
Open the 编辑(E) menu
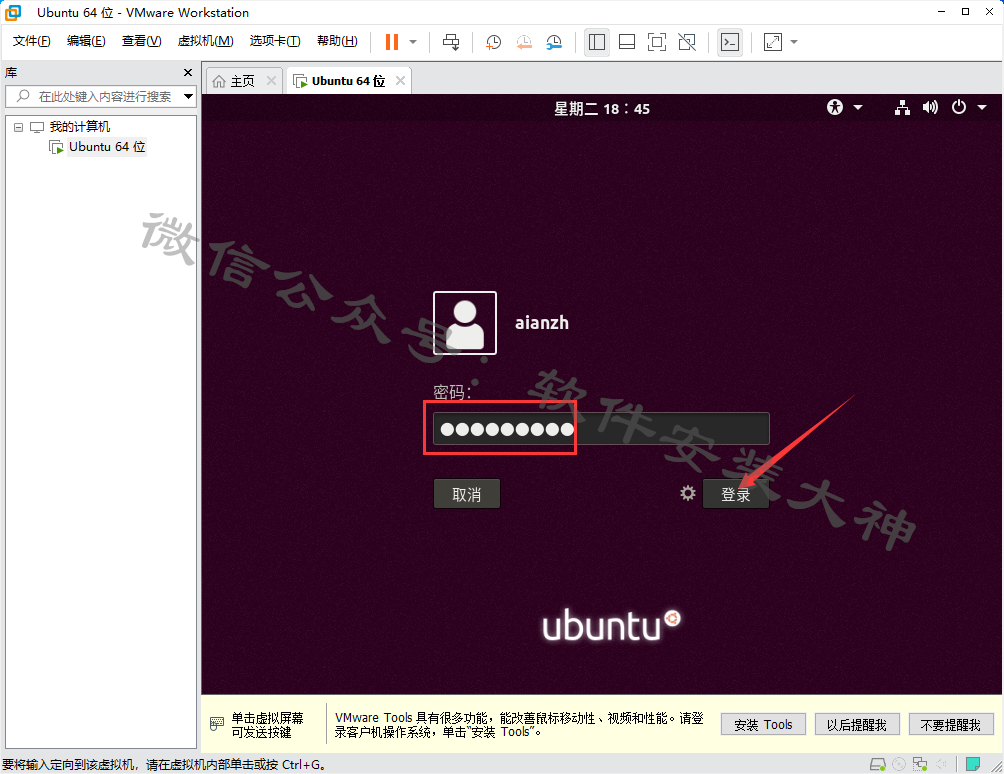[86, 42]
